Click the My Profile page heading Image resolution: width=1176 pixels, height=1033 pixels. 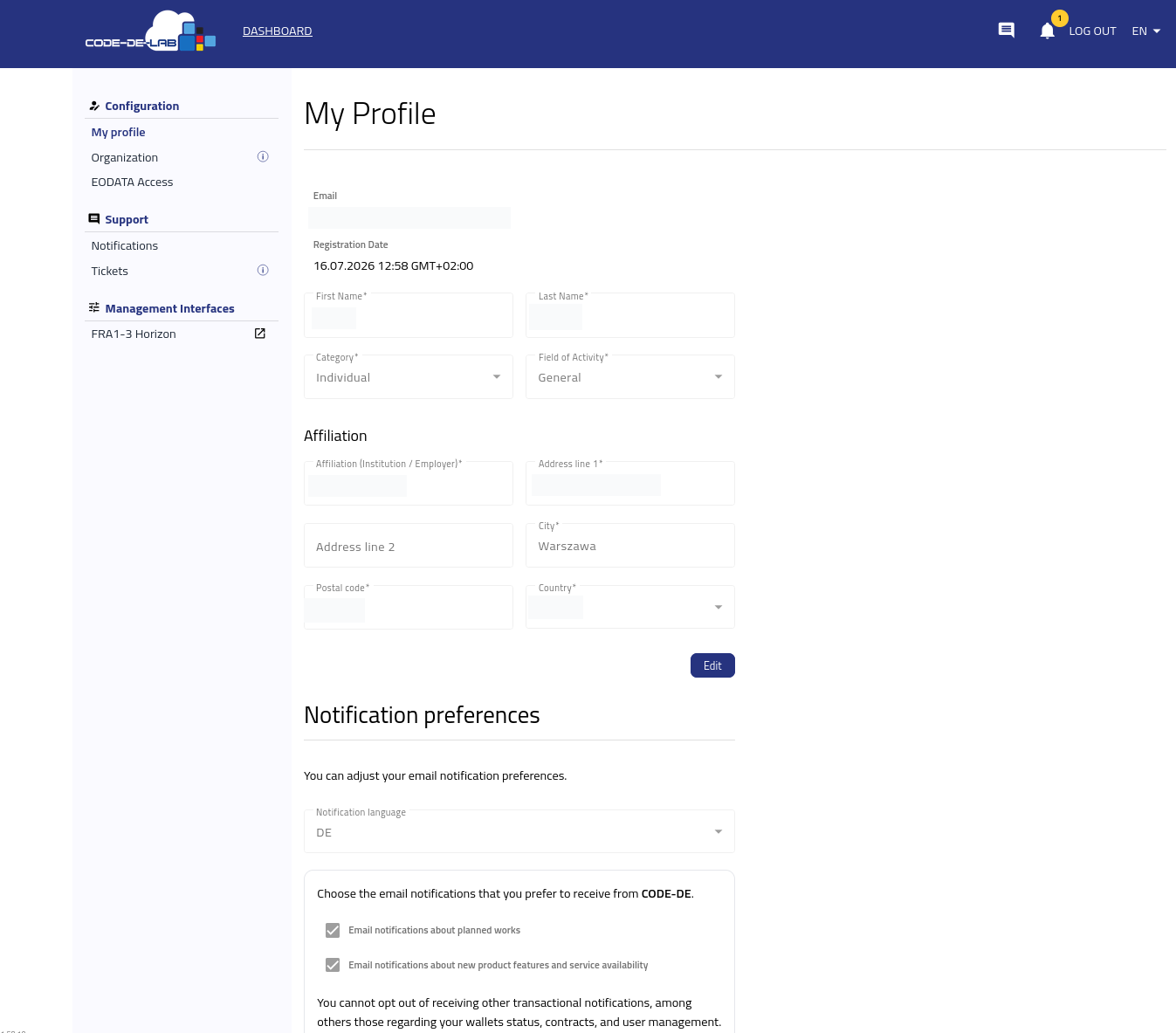[370, 114]
